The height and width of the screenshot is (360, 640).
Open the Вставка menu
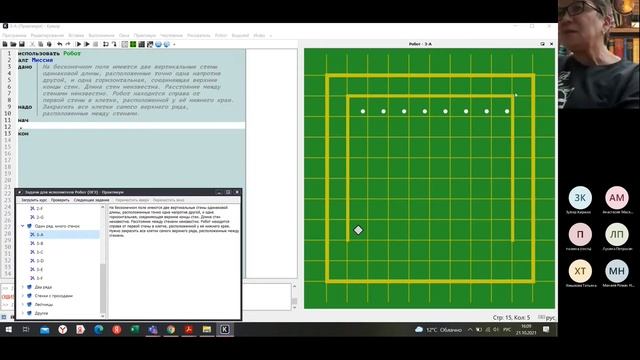[76, 36]
